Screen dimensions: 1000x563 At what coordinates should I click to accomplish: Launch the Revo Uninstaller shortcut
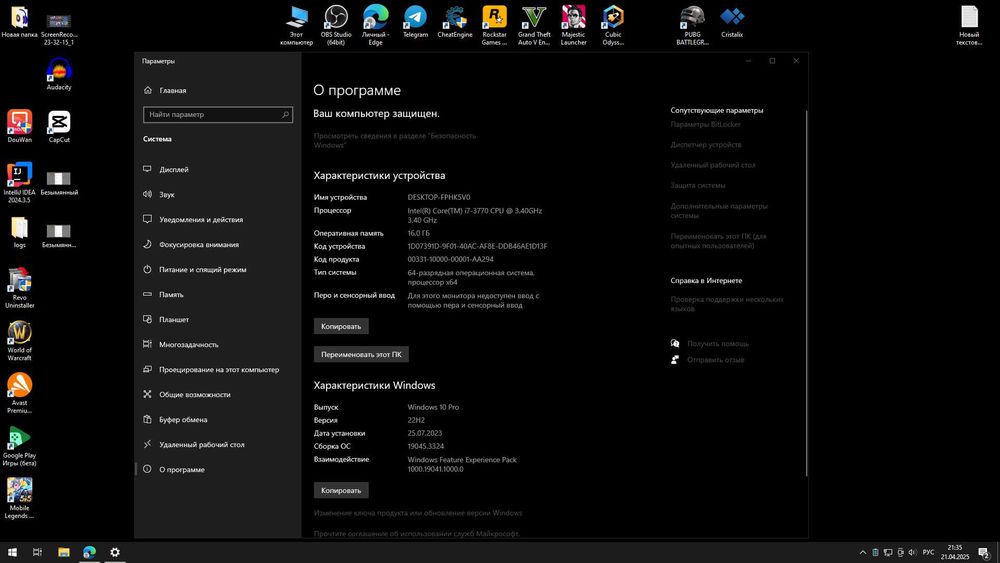19,288
